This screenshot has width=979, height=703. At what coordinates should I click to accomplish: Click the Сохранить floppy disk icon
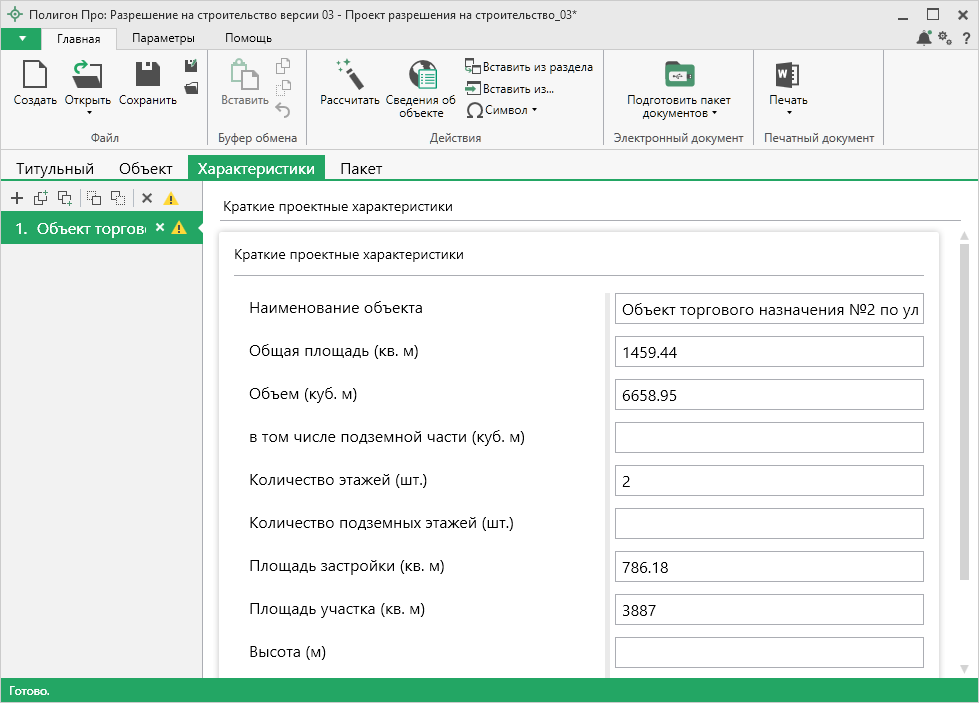click(x=147, y=76)
